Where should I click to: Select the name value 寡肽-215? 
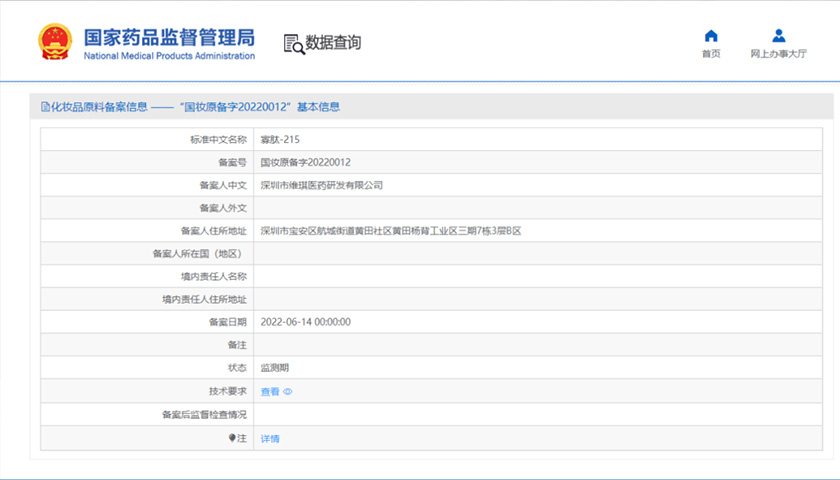click(280, 139)
